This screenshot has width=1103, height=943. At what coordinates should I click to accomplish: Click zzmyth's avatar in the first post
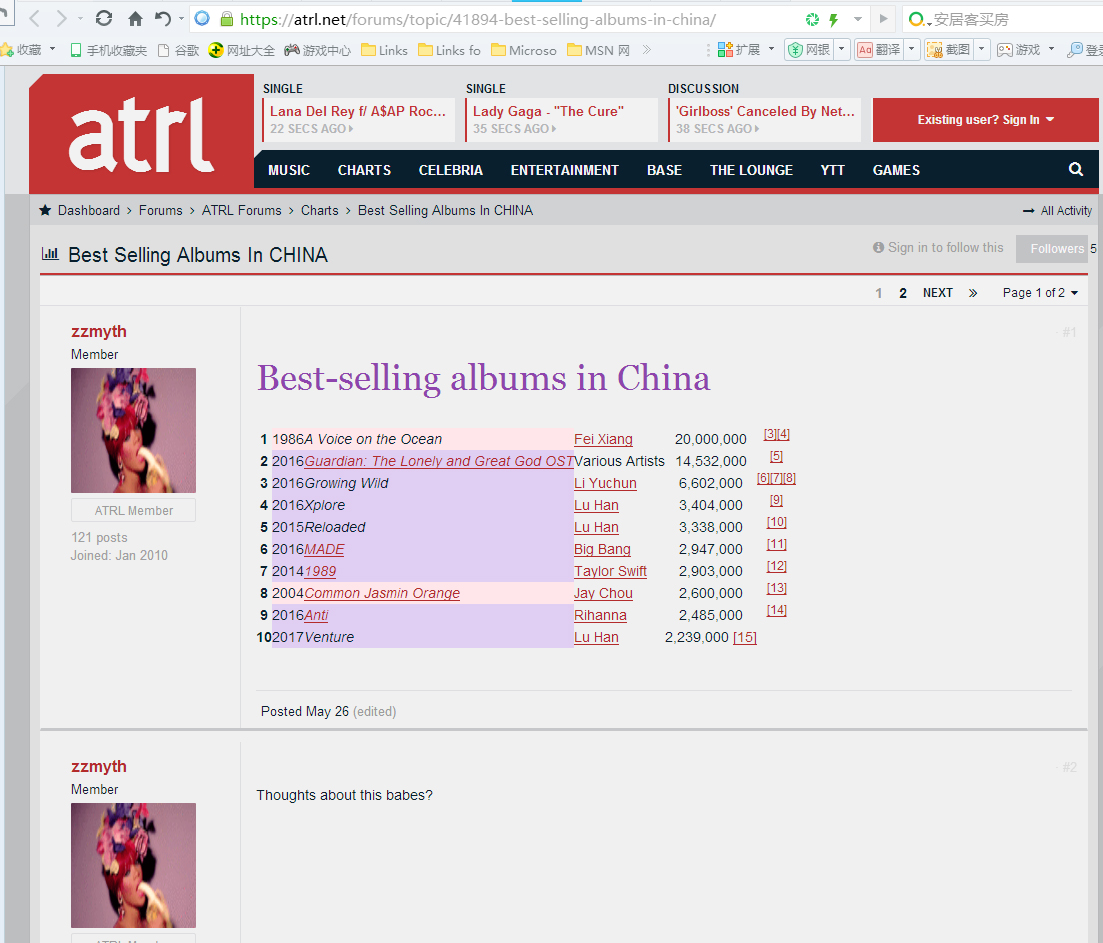point(133,430)
